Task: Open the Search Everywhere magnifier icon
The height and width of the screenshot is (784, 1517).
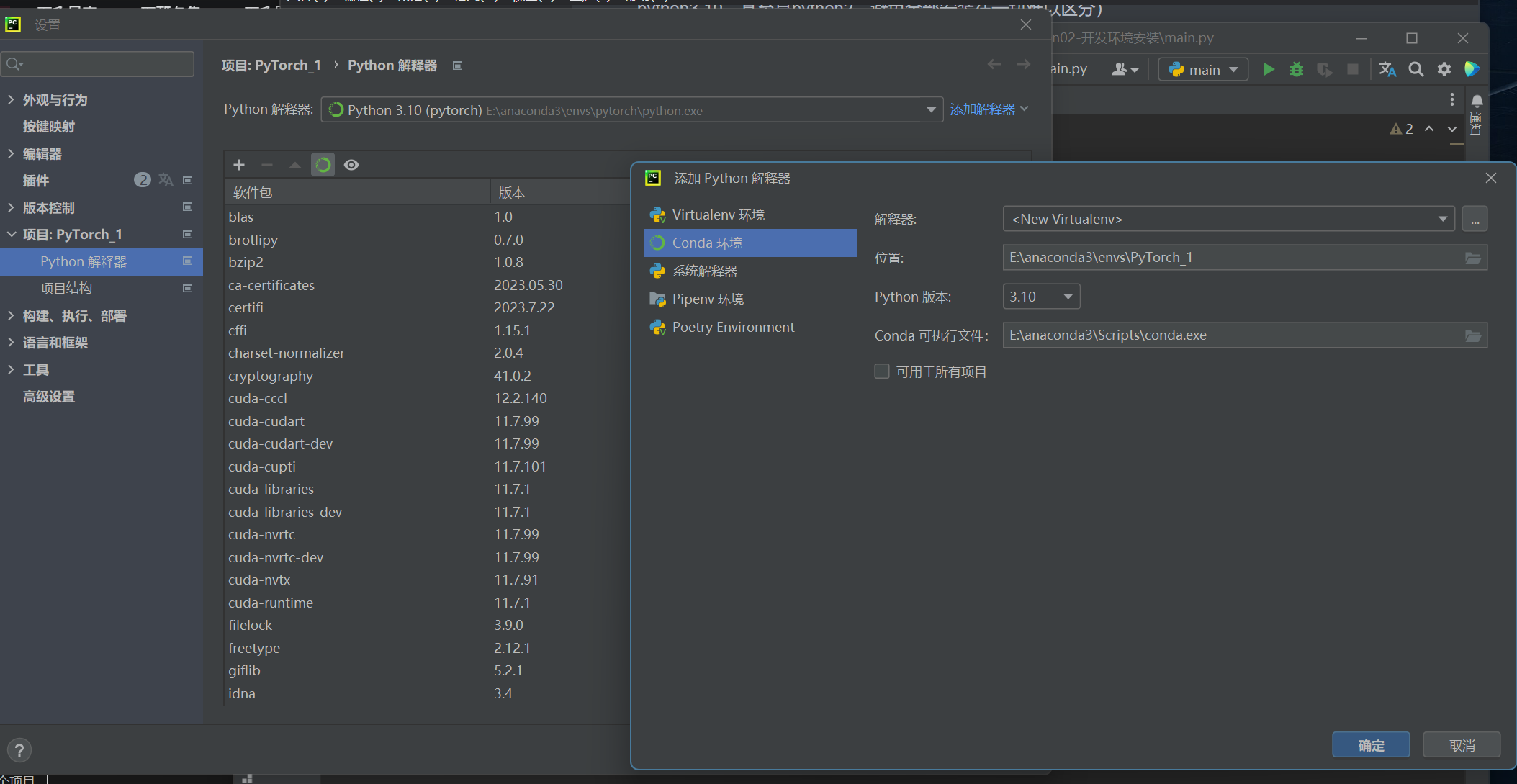Action: 1415,70
